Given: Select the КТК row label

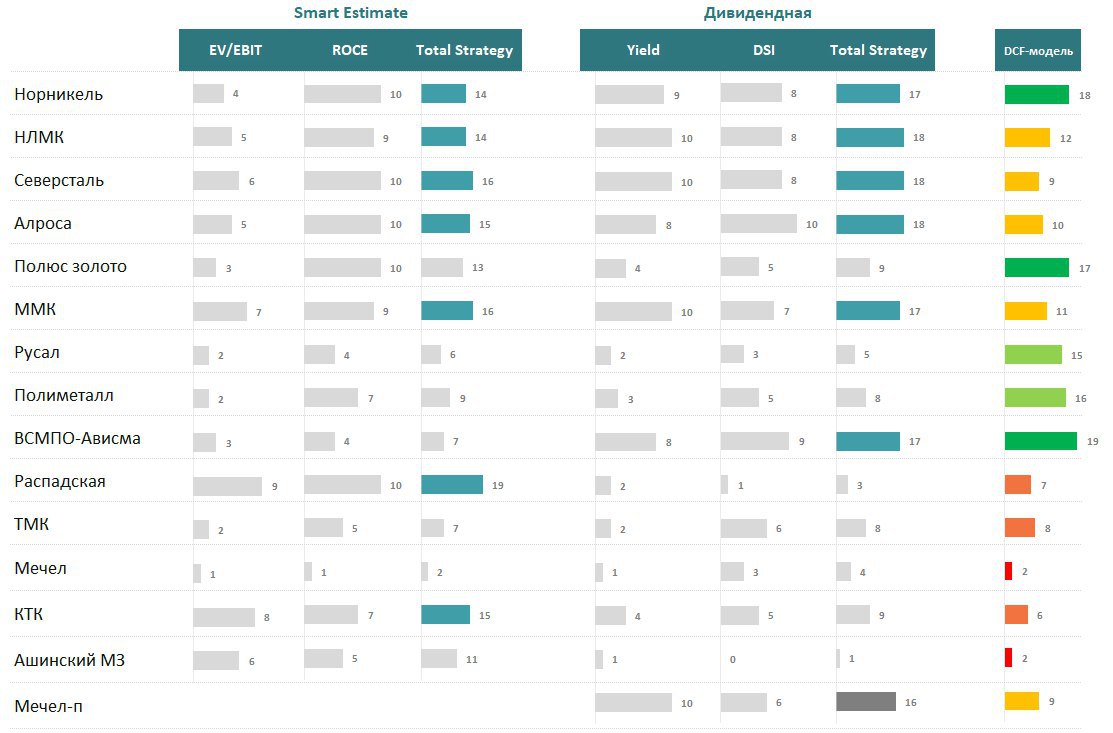Looking at the screenshot, I should 28,614.
